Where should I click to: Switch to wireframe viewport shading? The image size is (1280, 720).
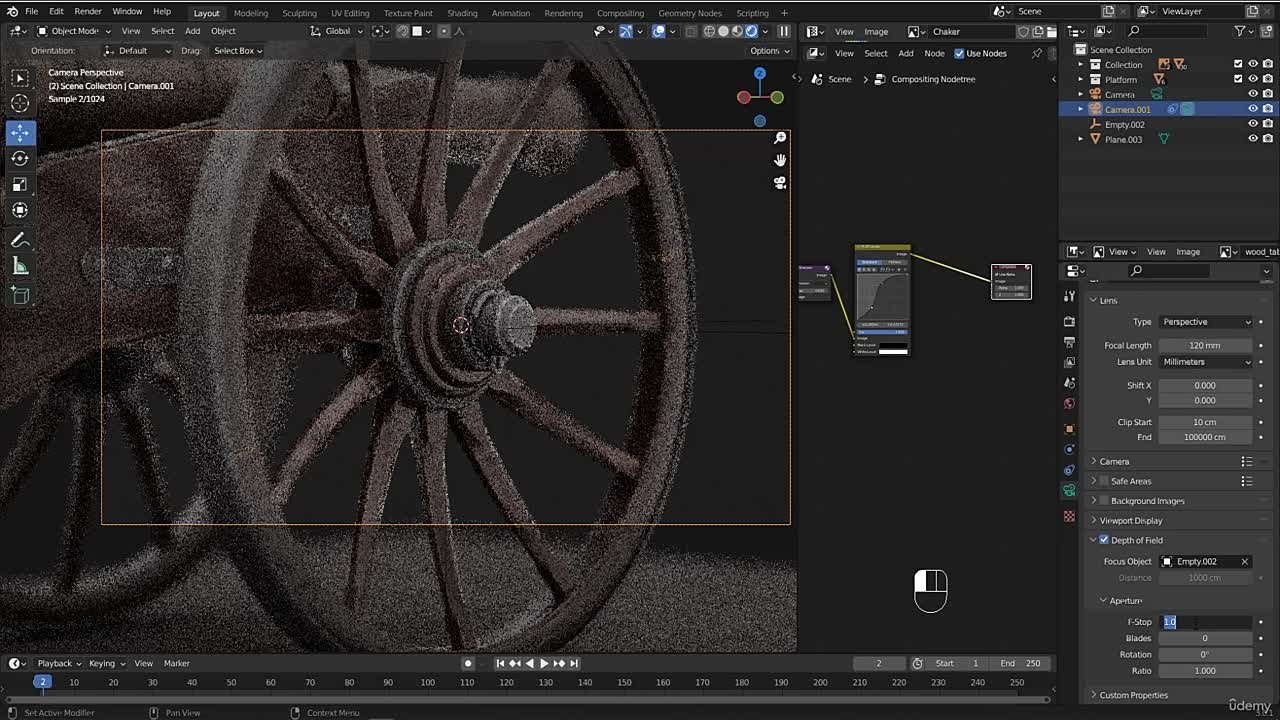pos(709,31)
